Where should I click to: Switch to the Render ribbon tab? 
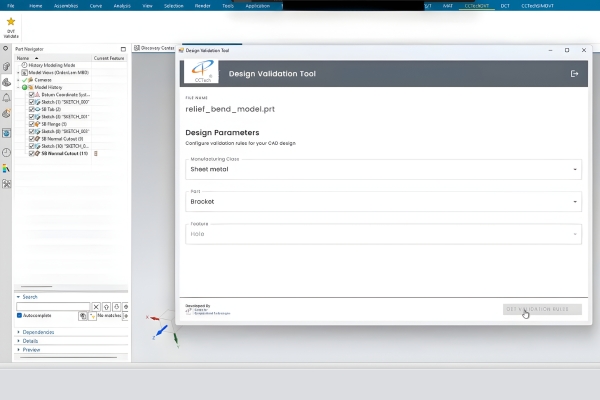tap(202, 6)
